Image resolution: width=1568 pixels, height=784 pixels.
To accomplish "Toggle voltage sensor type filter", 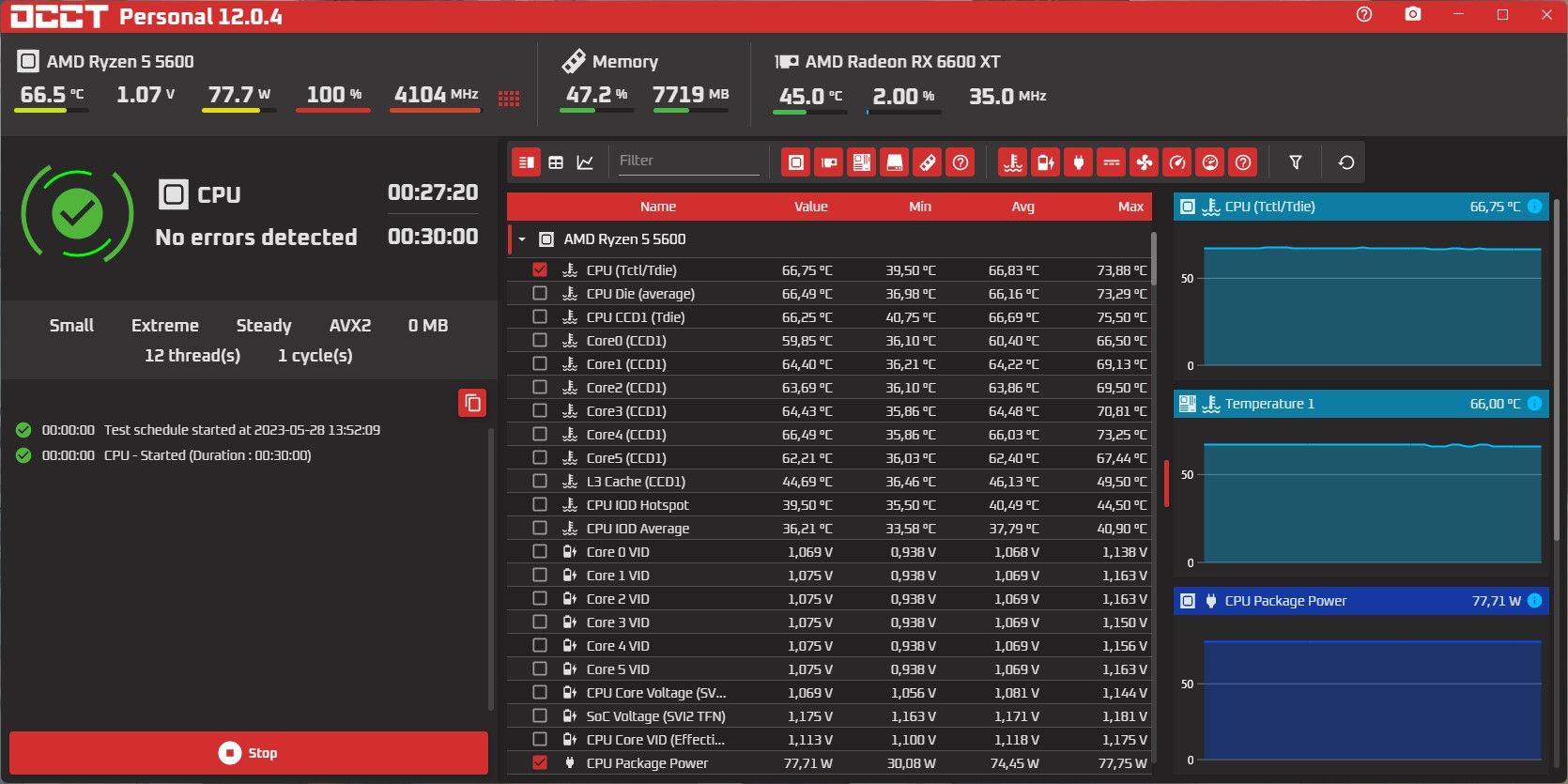I will [1046, 162].
